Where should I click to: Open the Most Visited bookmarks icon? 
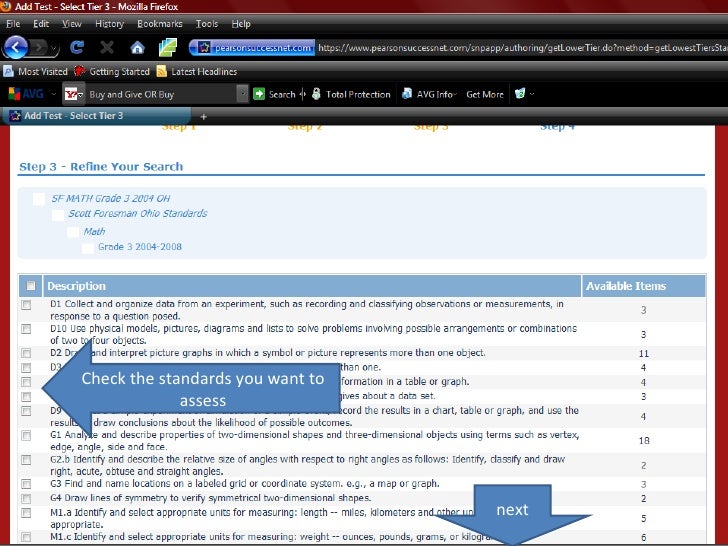(8, 72)
